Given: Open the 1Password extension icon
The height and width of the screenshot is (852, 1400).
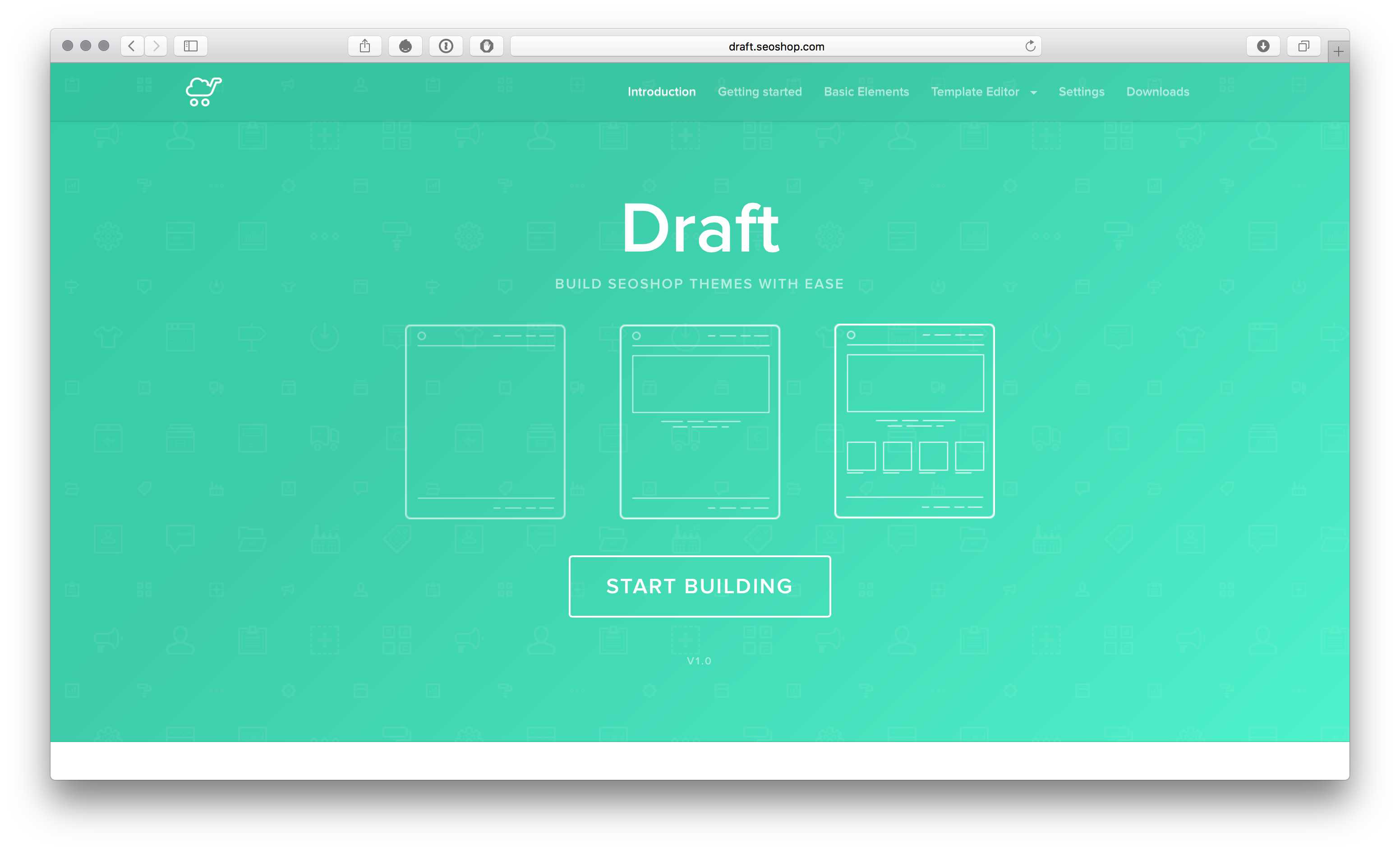Looking at the screenshot, I should [x=446, y=46].
